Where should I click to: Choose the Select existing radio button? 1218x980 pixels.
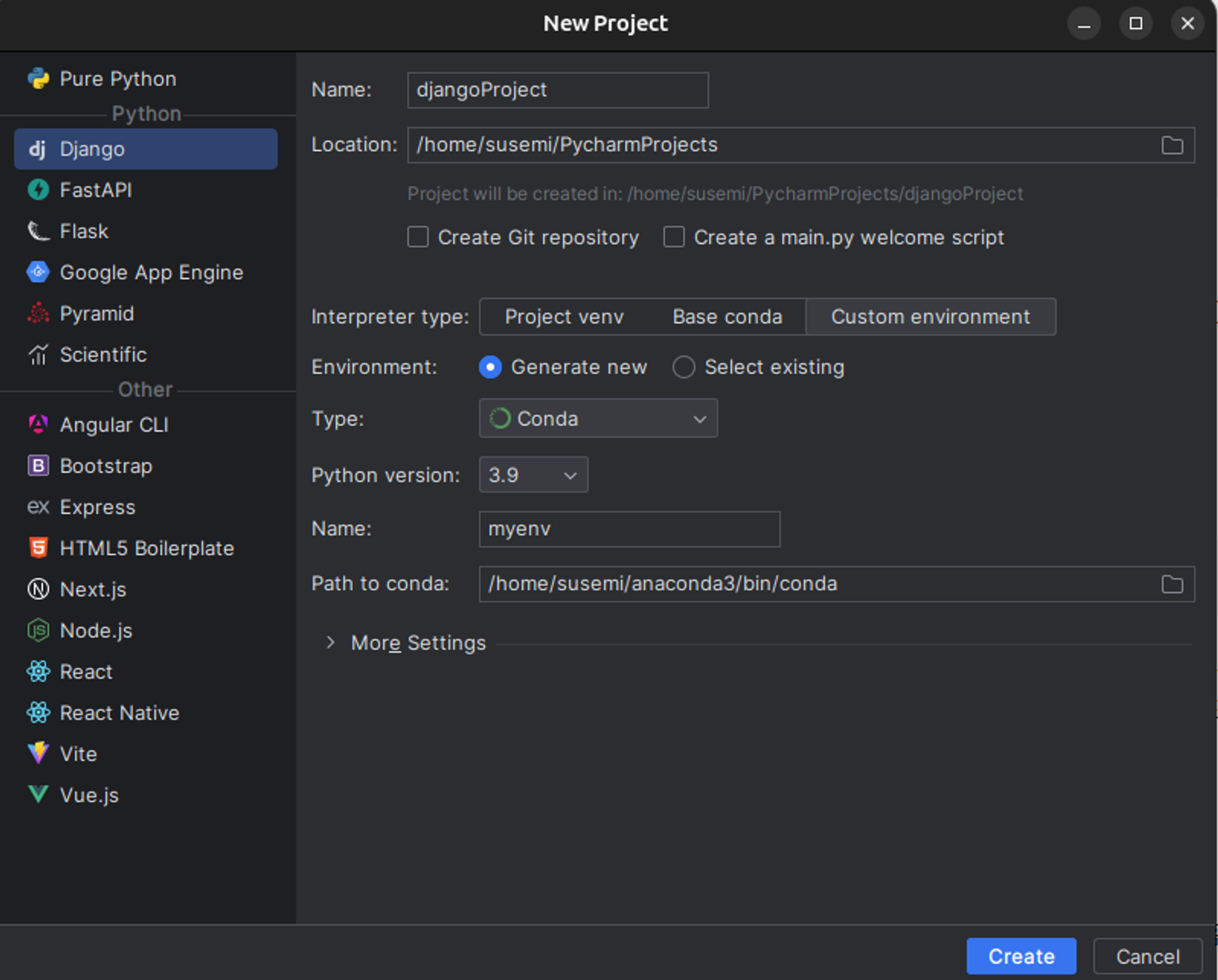(684, 367)
